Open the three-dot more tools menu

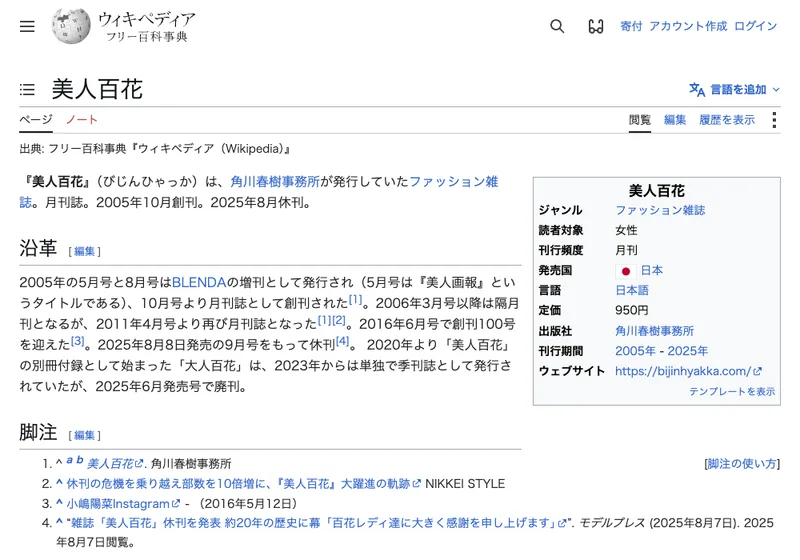(774, 120)
